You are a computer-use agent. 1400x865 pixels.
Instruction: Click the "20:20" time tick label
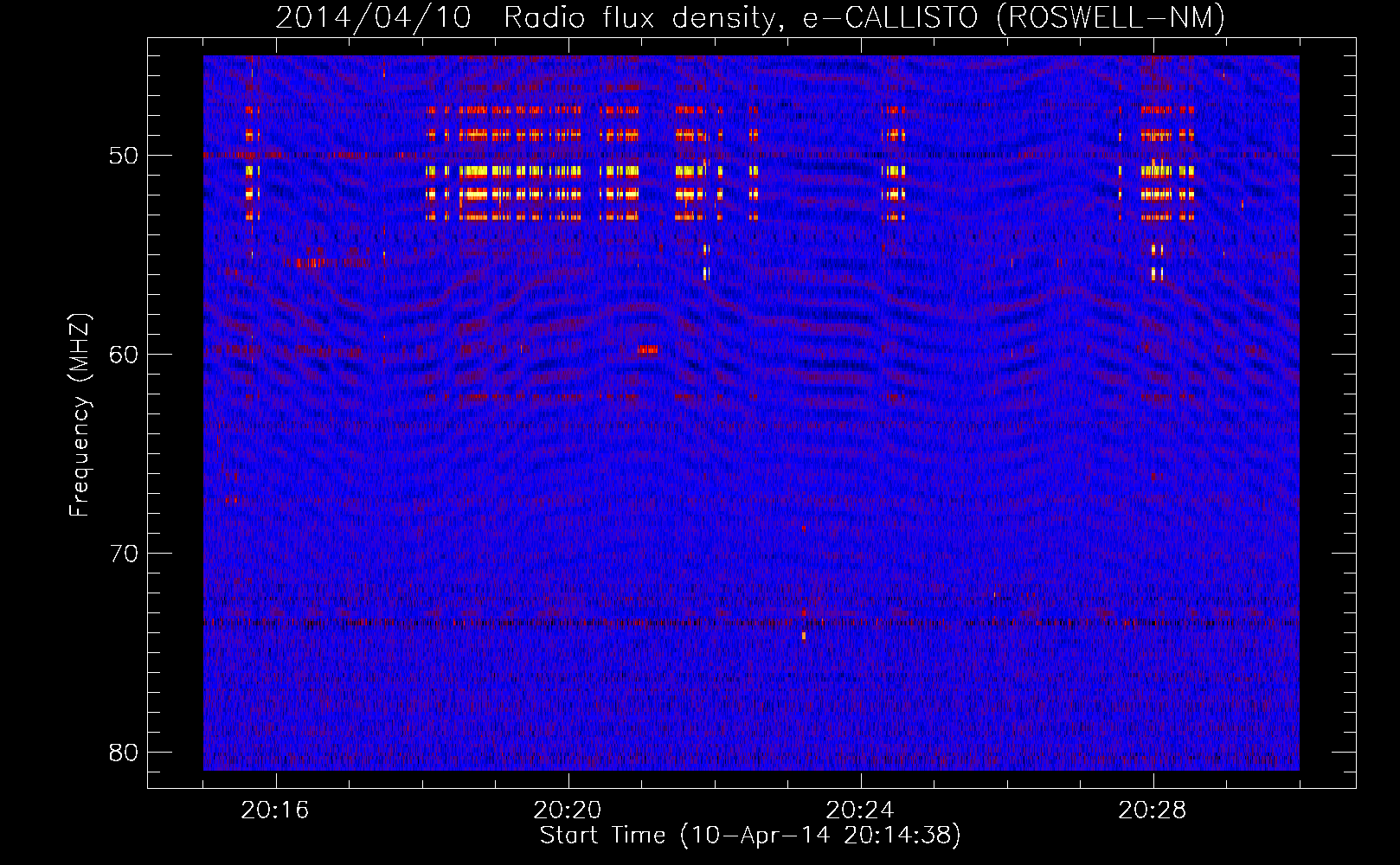tap(568, 811)
